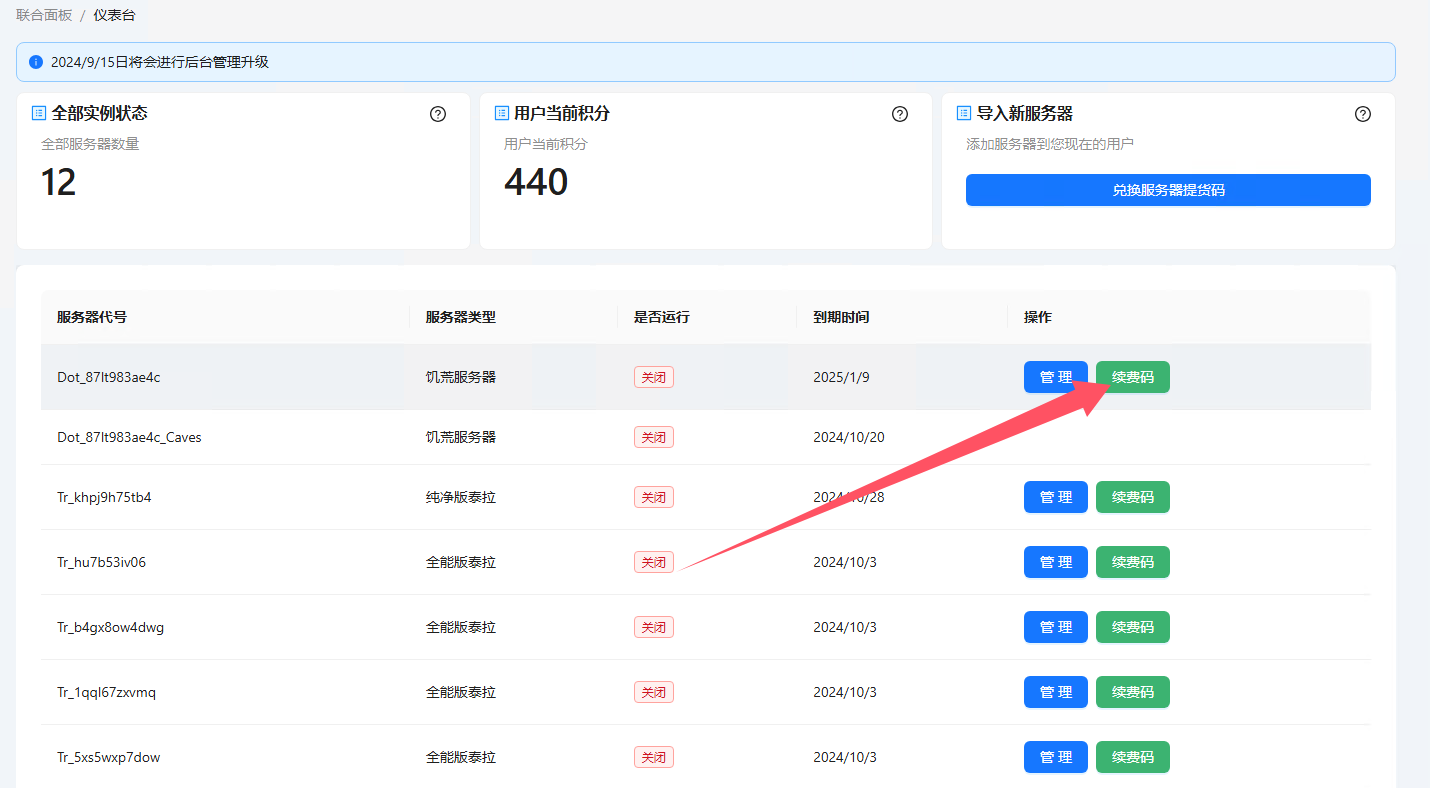Select server name Tr_5xs5wxp7dow

click(x=108, y=757)
